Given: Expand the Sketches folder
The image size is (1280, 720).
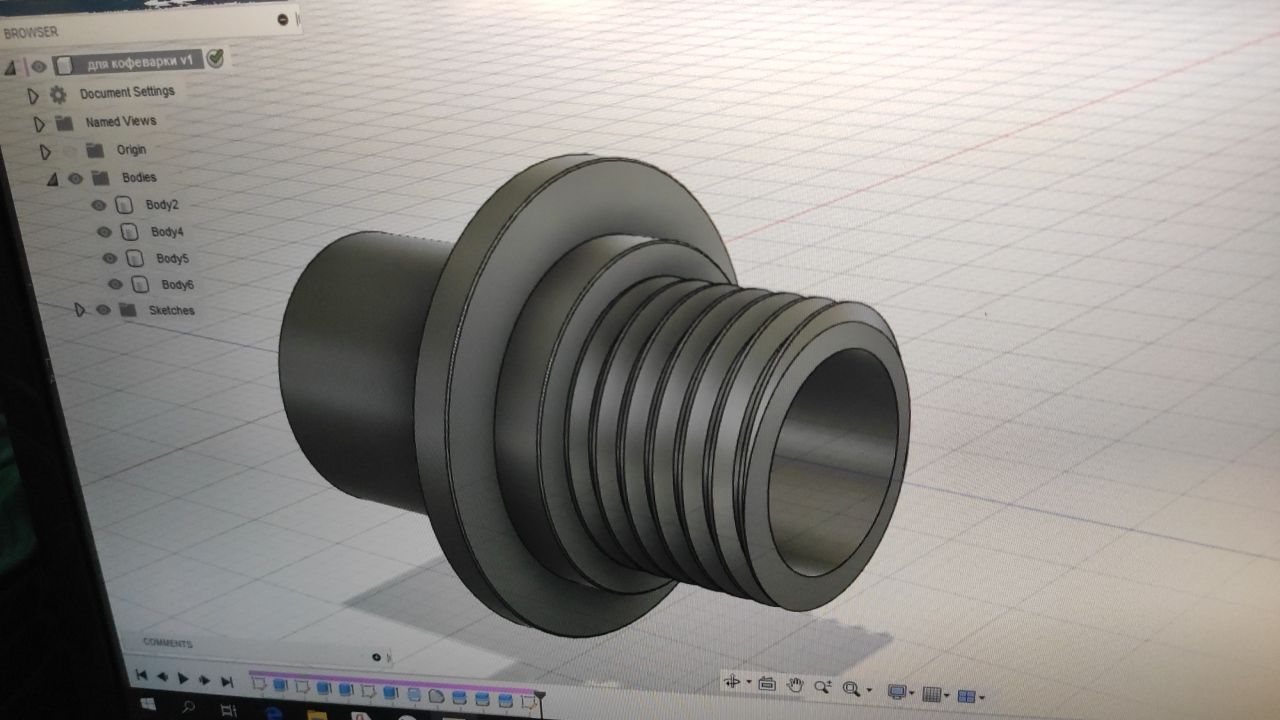Looking at the screenshot, I should tap(80, 310).
